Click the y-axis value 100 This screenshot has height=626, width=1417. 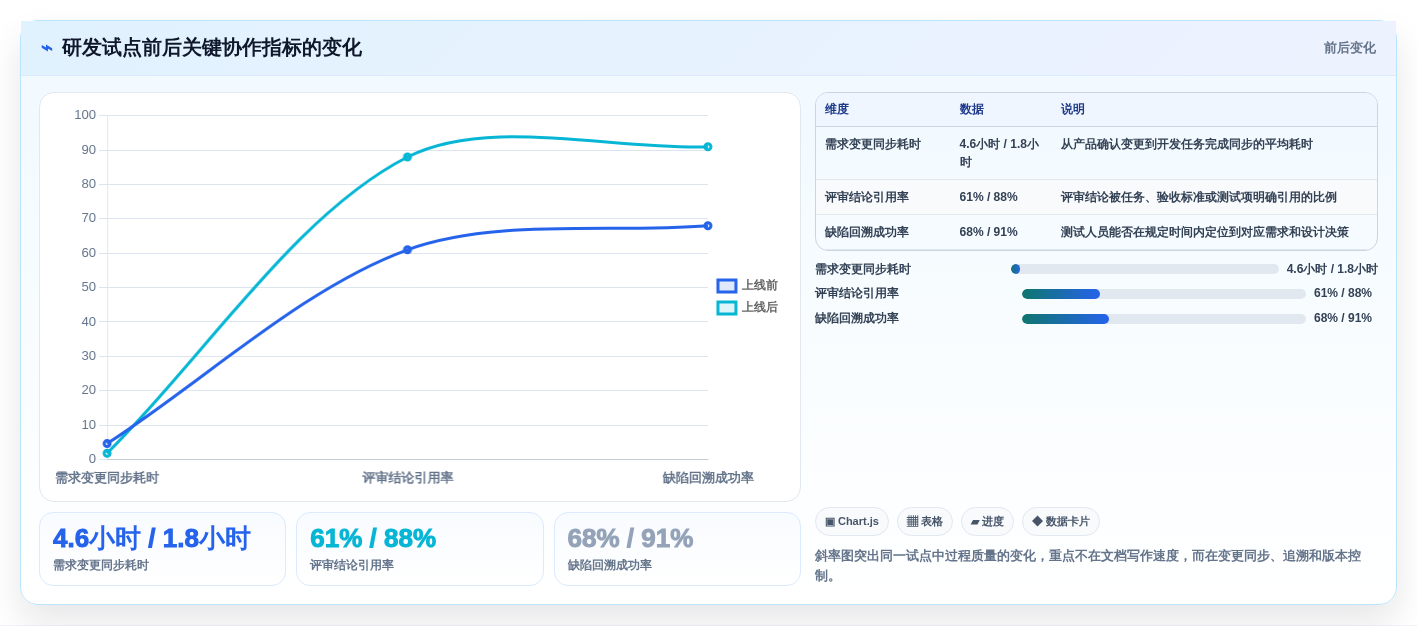[x=85, y=115]
